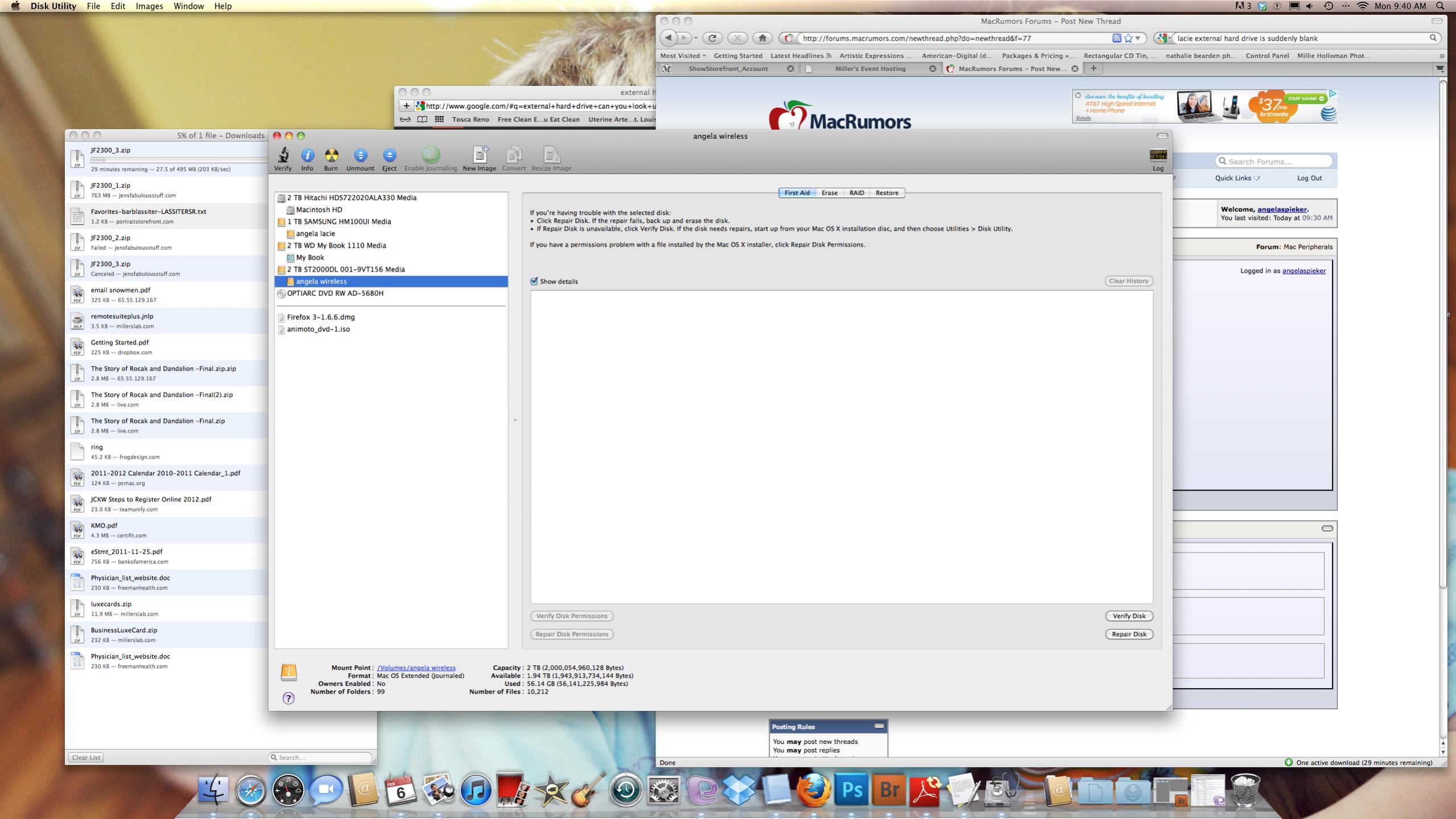Viewport: 1456px width, 819px height.
Task: Open the Images menu in menu bar
Action: pyautogui.click(x=149, y=6)
